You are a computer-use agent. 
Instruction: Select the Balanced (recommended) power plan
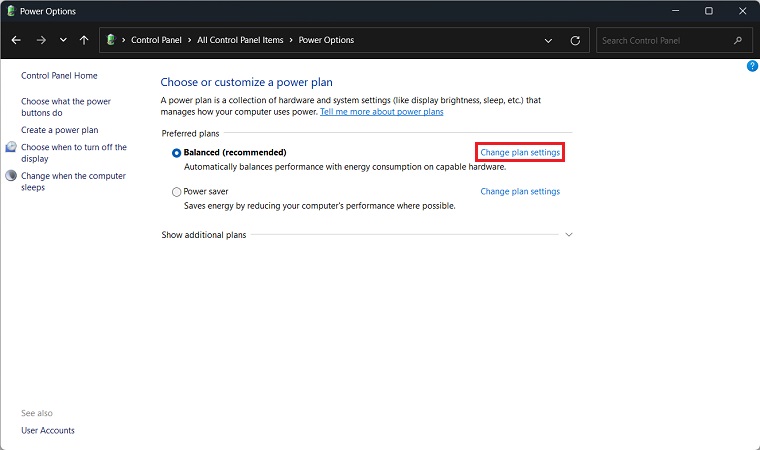point(177,153)
